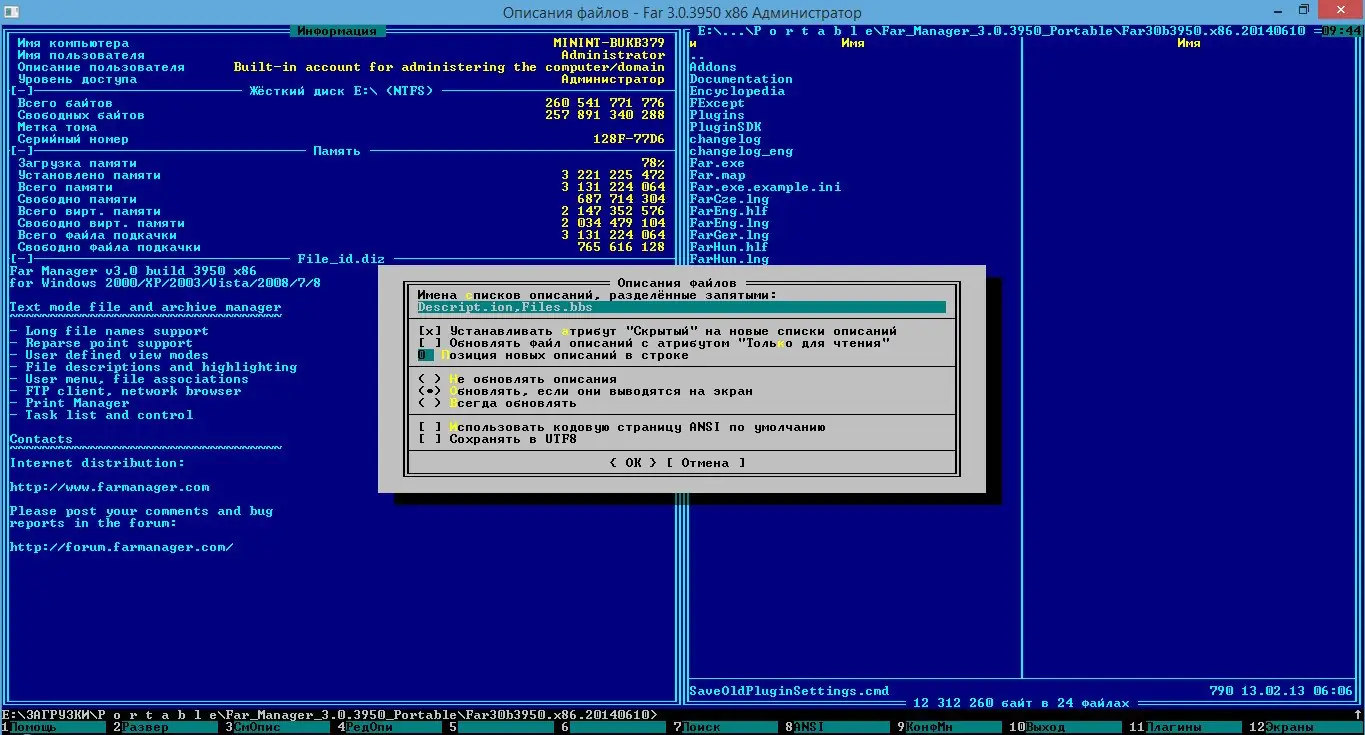Select the FExcept folder
Screen dimensions: 1365x735
[717, 103]
